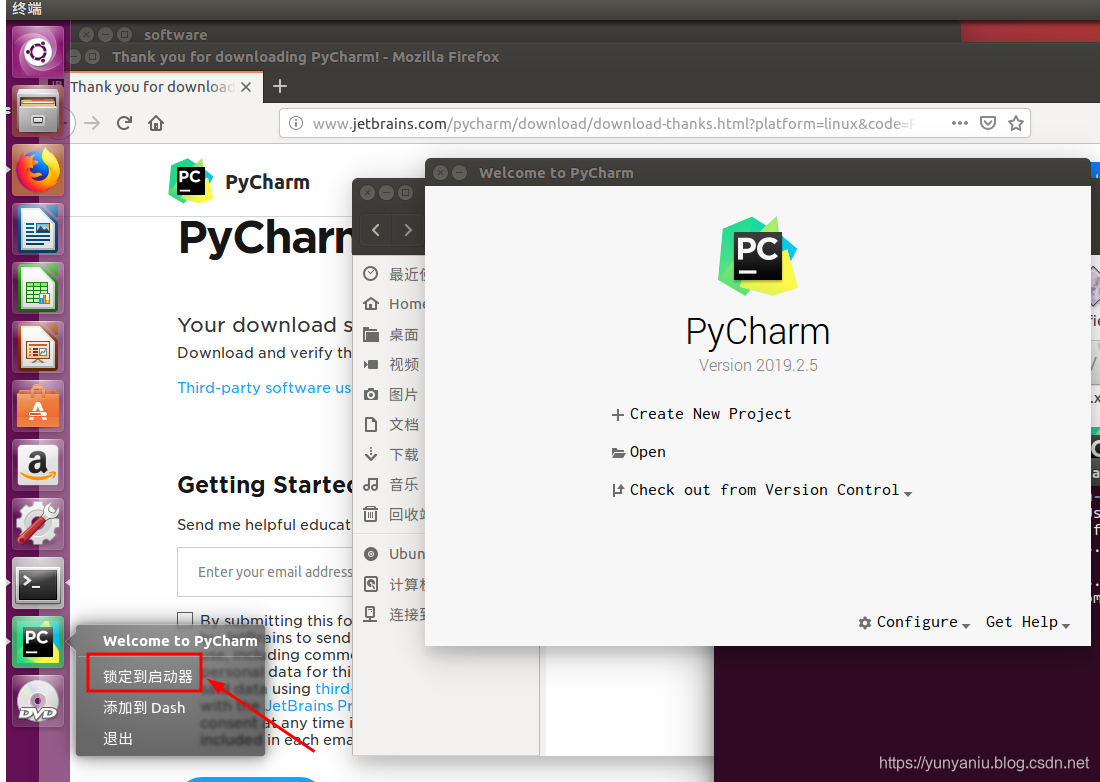Toggle the consent checkbox on JetBrains page
The image size is (1100, 782).
[185, 620]
